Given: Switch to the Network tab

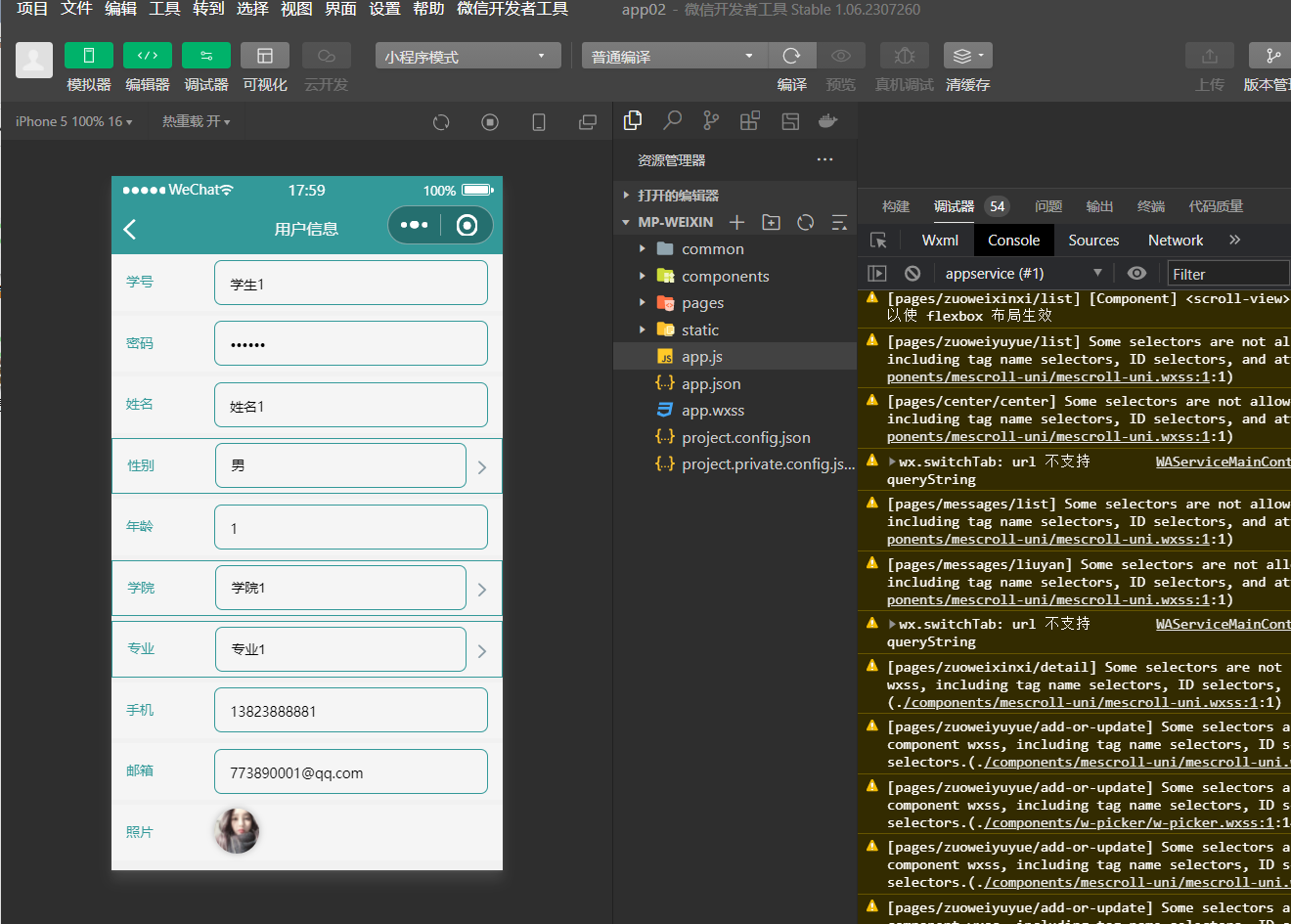Looking at the screenshot, I should tap(1176, 241).
